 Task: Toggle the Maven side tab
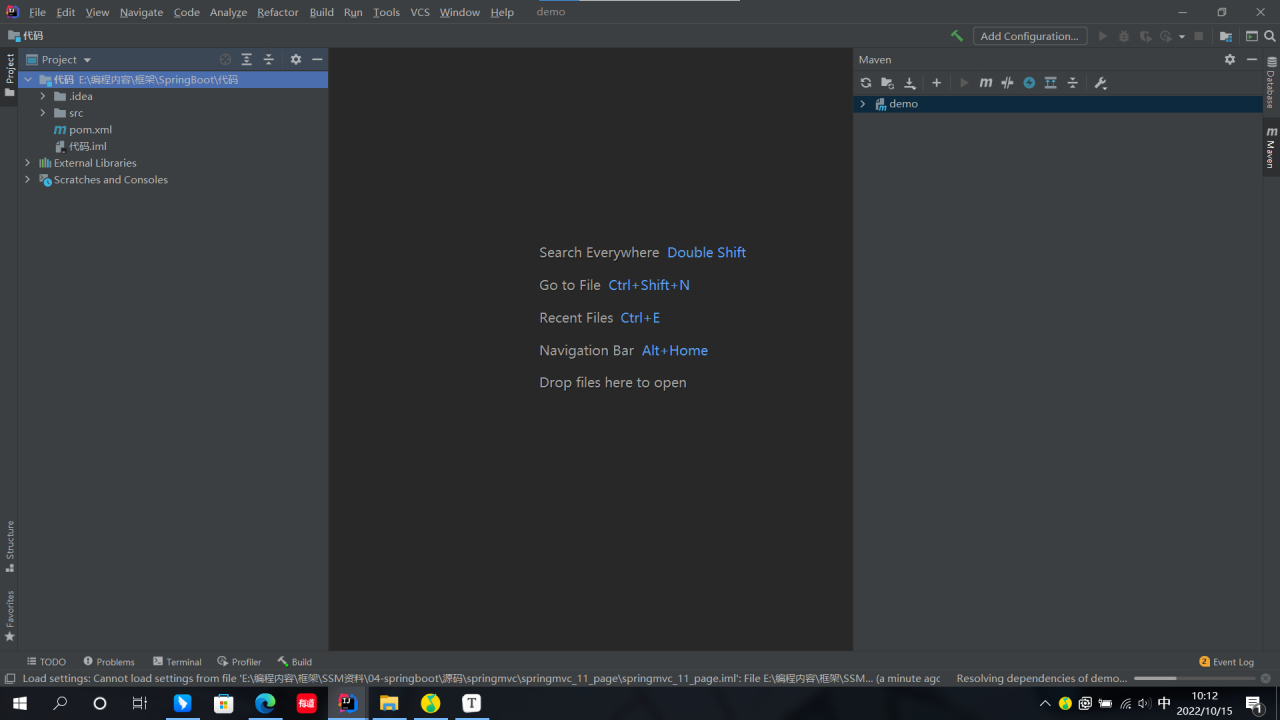pyautogui.click(x=1271, y=147)
